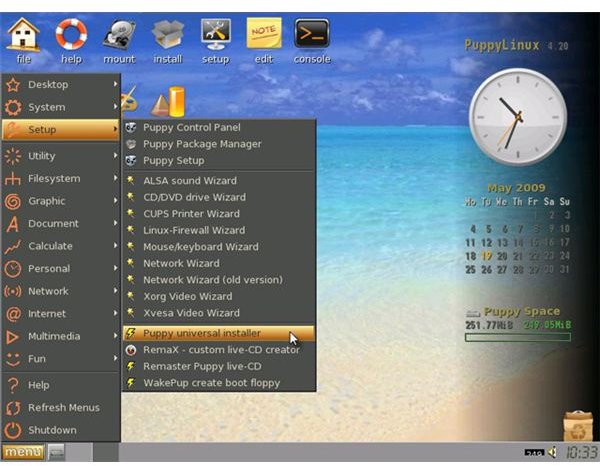Start the ALSA sound Wizard
The width and height of the screenshot is (600, 466).
(x=219, y=181)
